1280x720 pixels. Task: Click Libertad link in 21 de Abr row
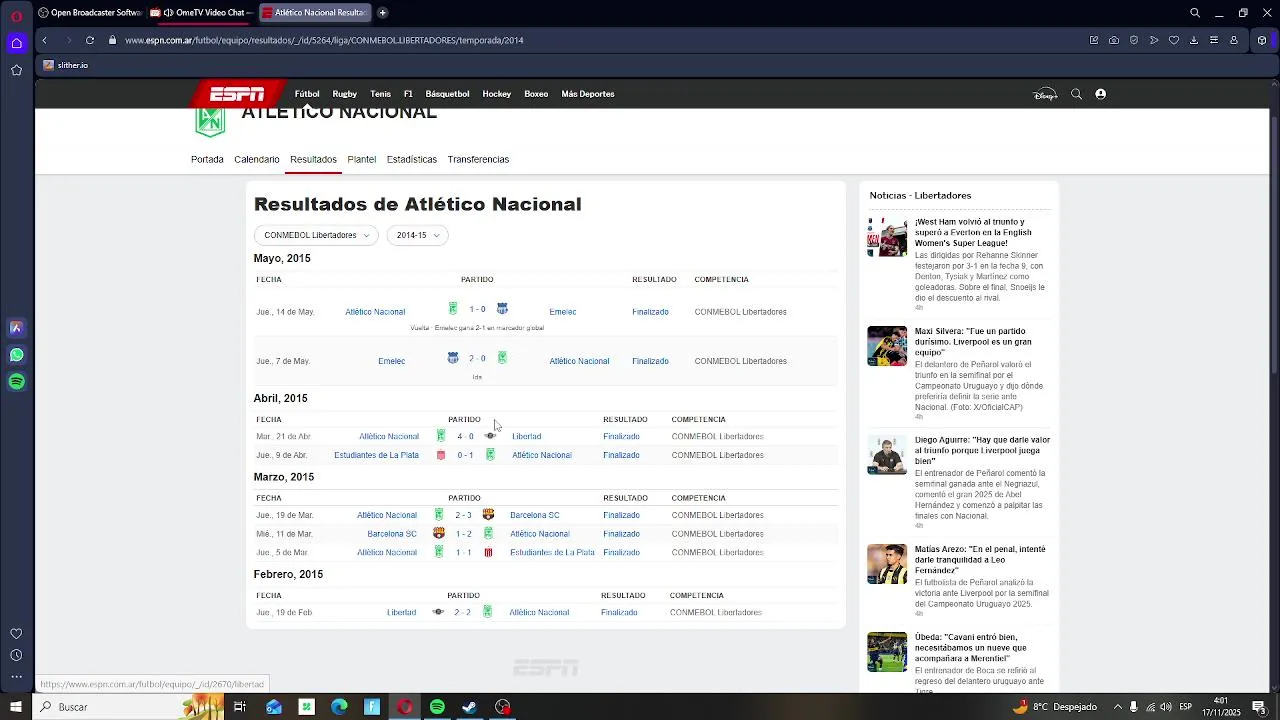(526, 437)
